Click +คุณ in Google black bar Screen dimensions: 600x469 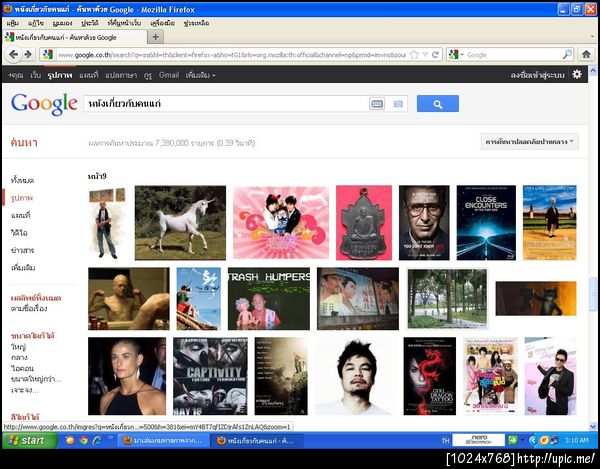(15, 75)
